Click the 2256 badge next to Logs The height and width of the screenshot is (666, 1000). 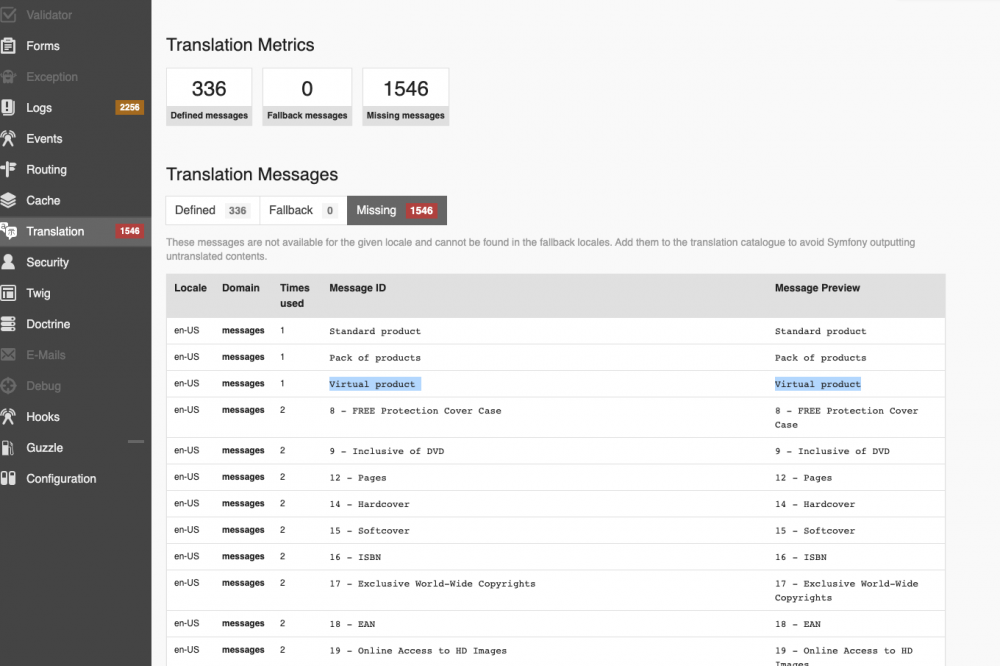(x=130, y=107)
